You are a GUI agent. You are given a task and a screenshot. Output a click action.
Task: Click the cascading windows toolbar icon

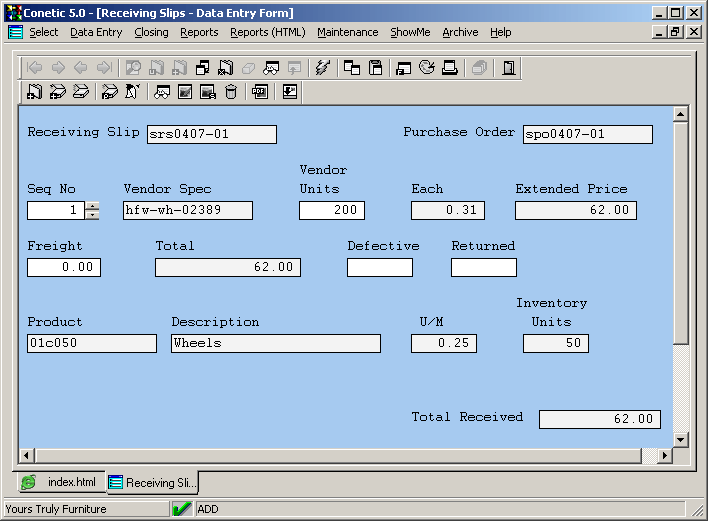352,68
